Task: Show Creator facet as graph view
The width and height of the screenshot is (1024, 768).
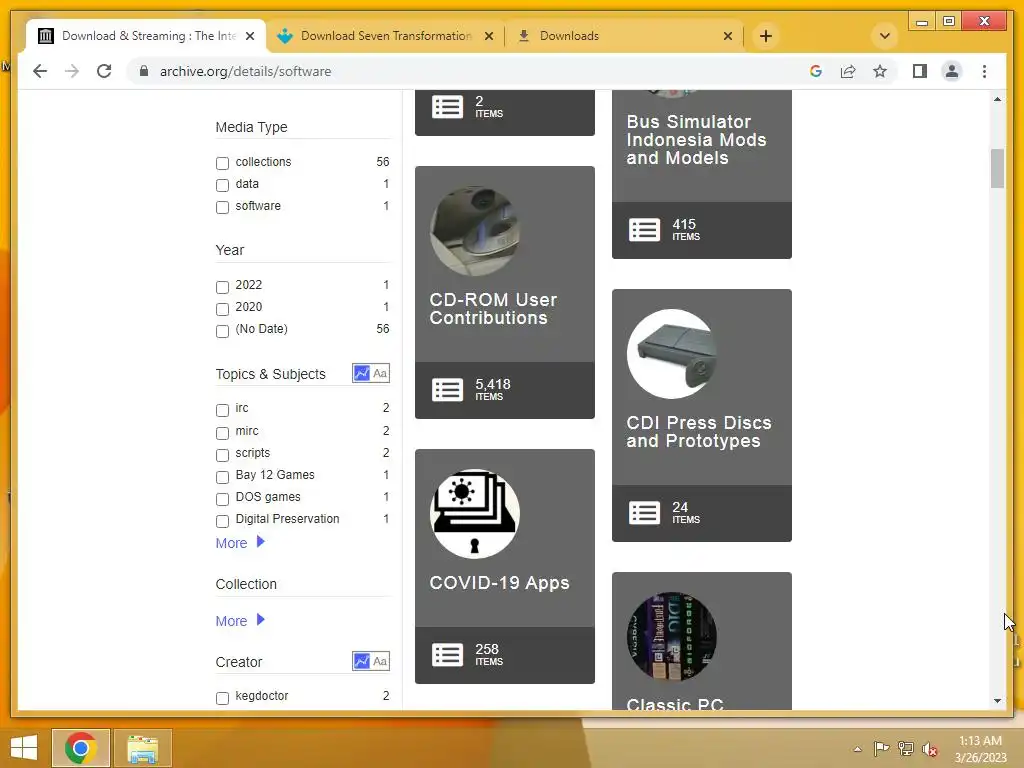Action: (x=361, y=661)
